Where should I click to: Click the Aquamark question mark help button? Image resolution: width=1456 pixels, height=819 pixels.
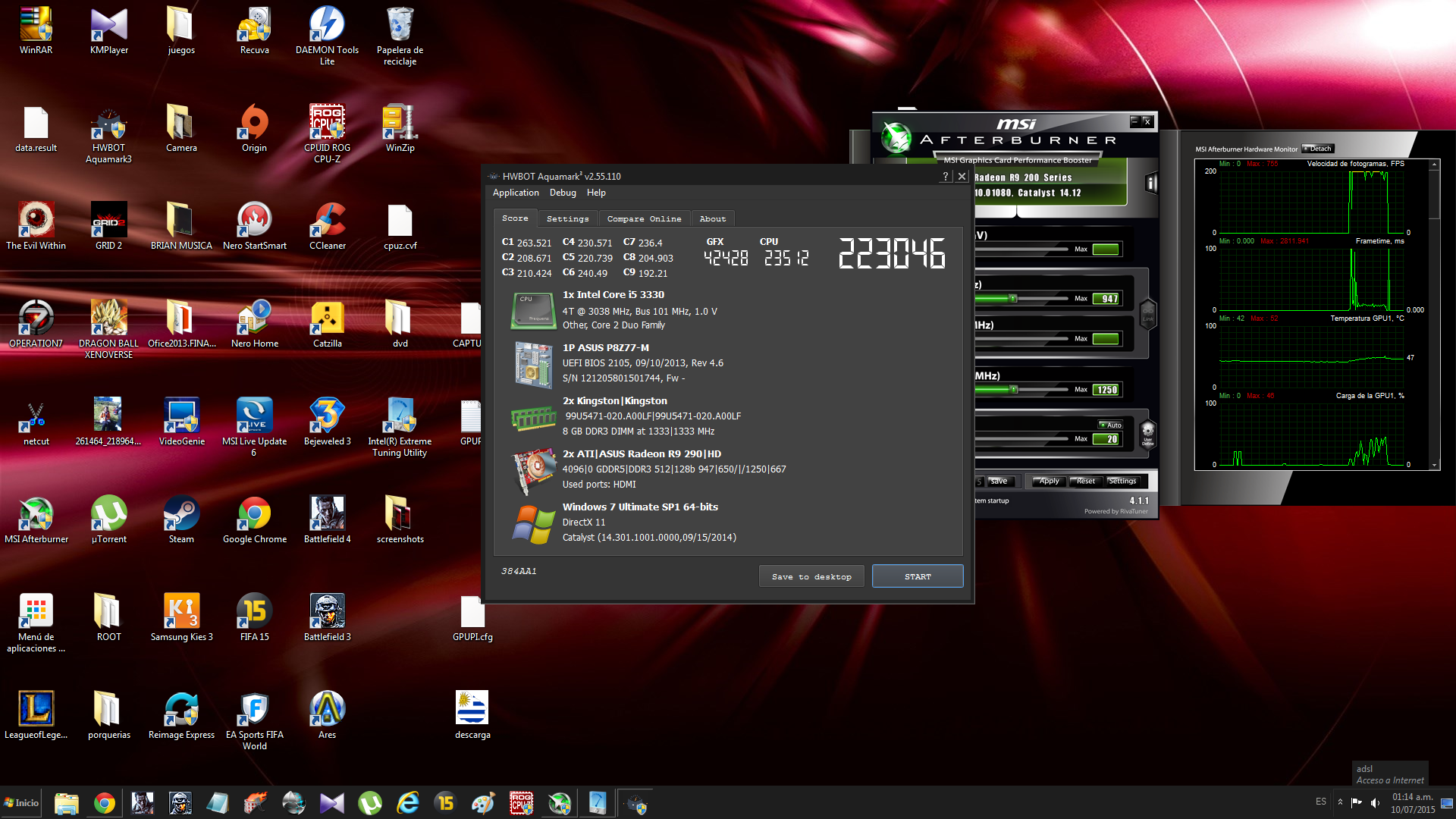[x=945, y=176]
